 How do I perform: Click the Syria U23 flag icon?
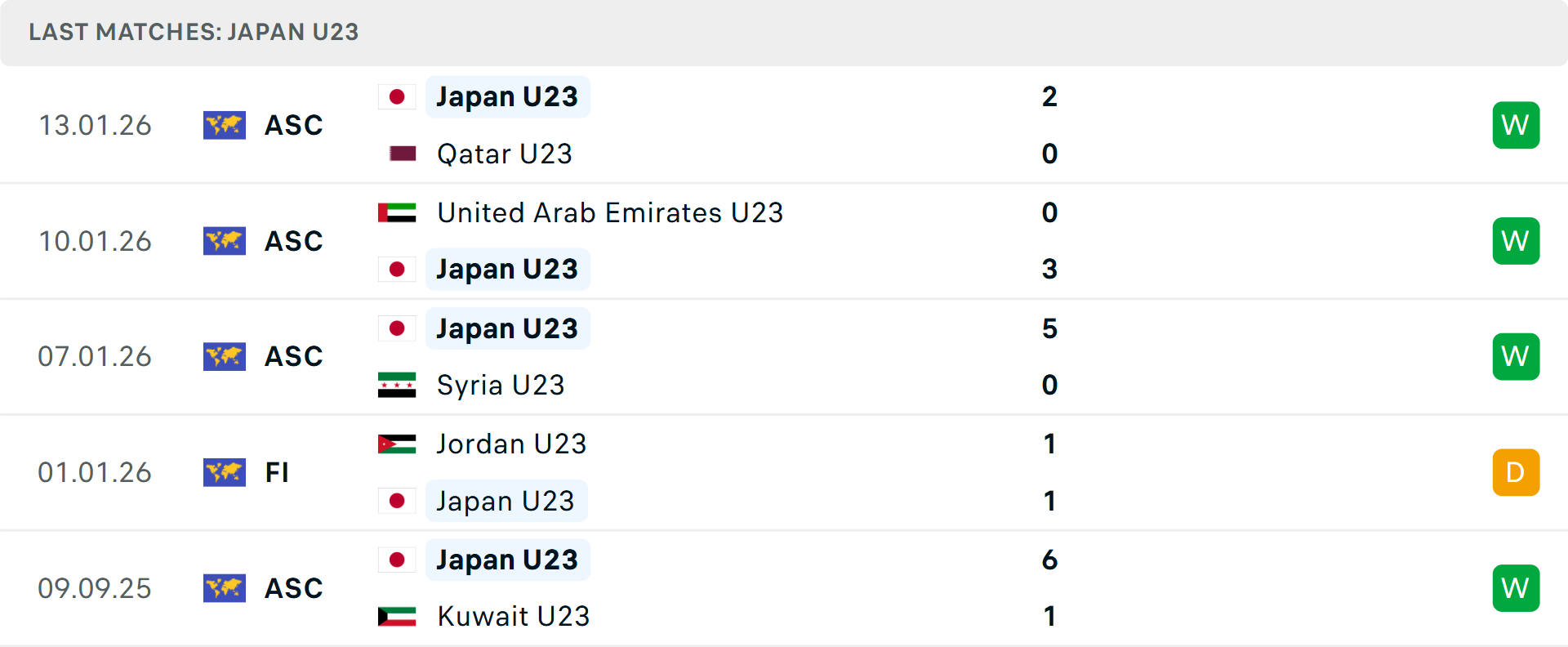click(397, 385)
